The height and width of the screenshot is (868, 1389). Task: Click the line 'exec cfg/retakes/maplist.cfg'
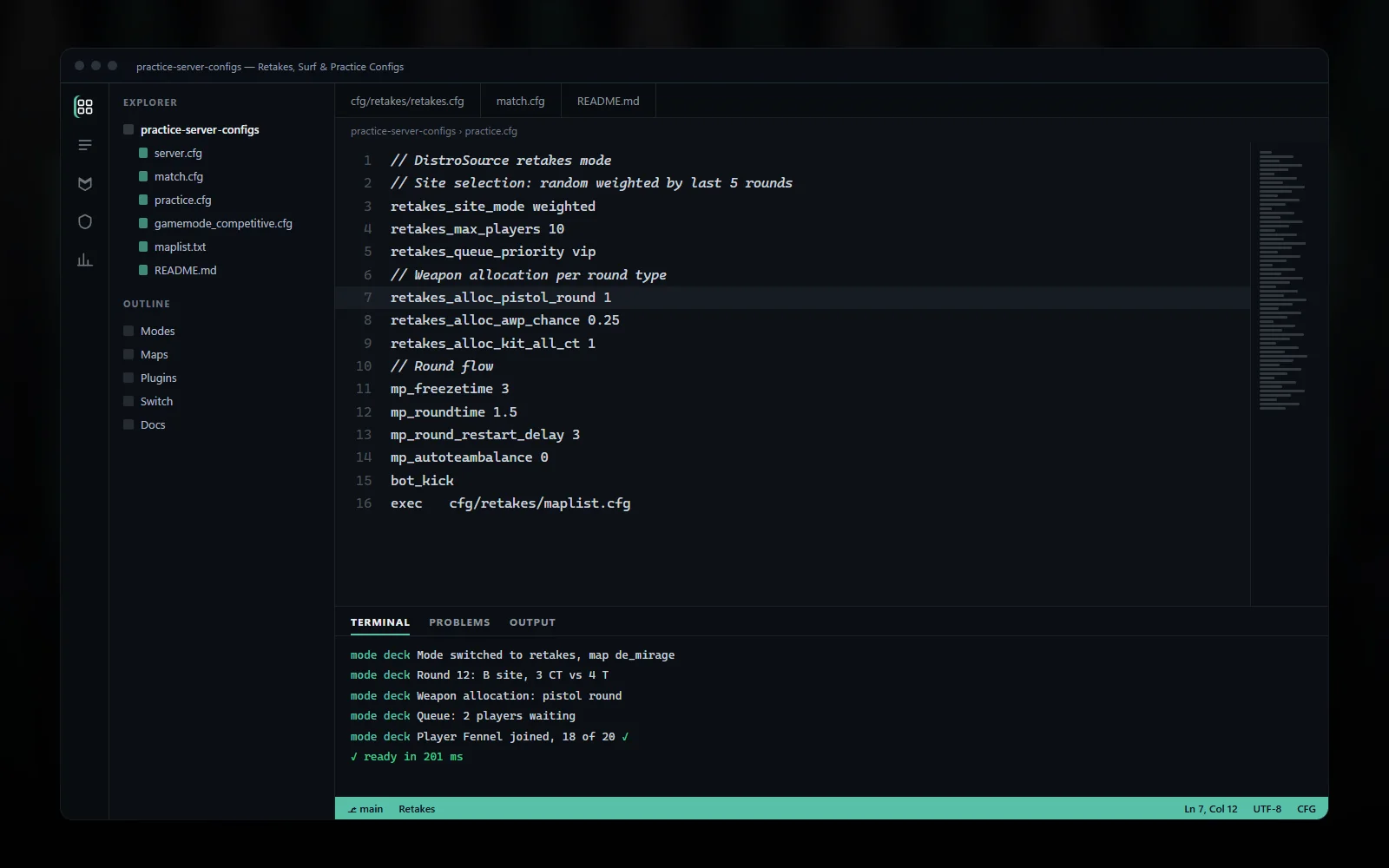(x=510, y=503)
